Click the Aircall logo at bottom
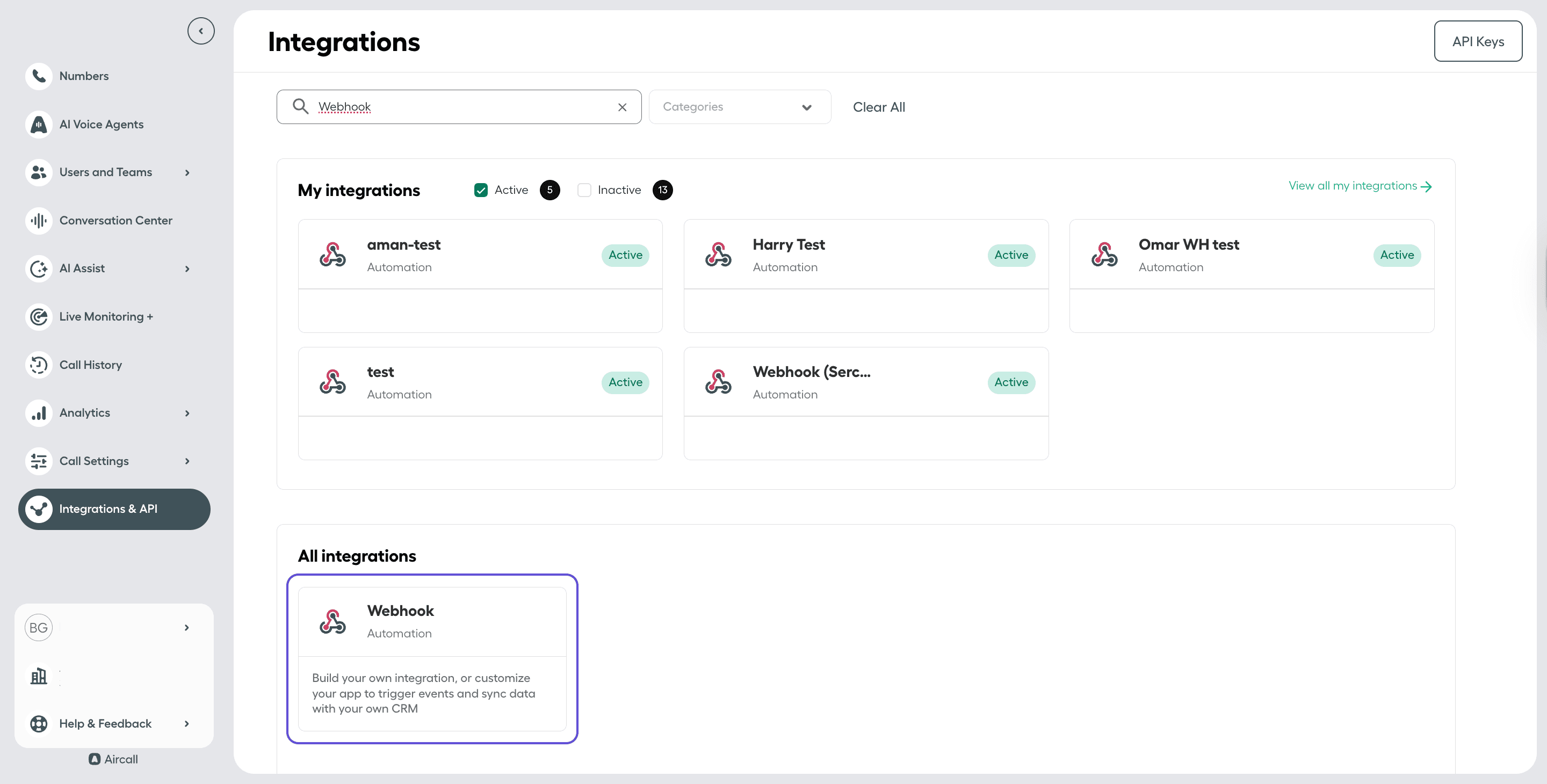1547x784 pixels. click(x=113, y=759)
